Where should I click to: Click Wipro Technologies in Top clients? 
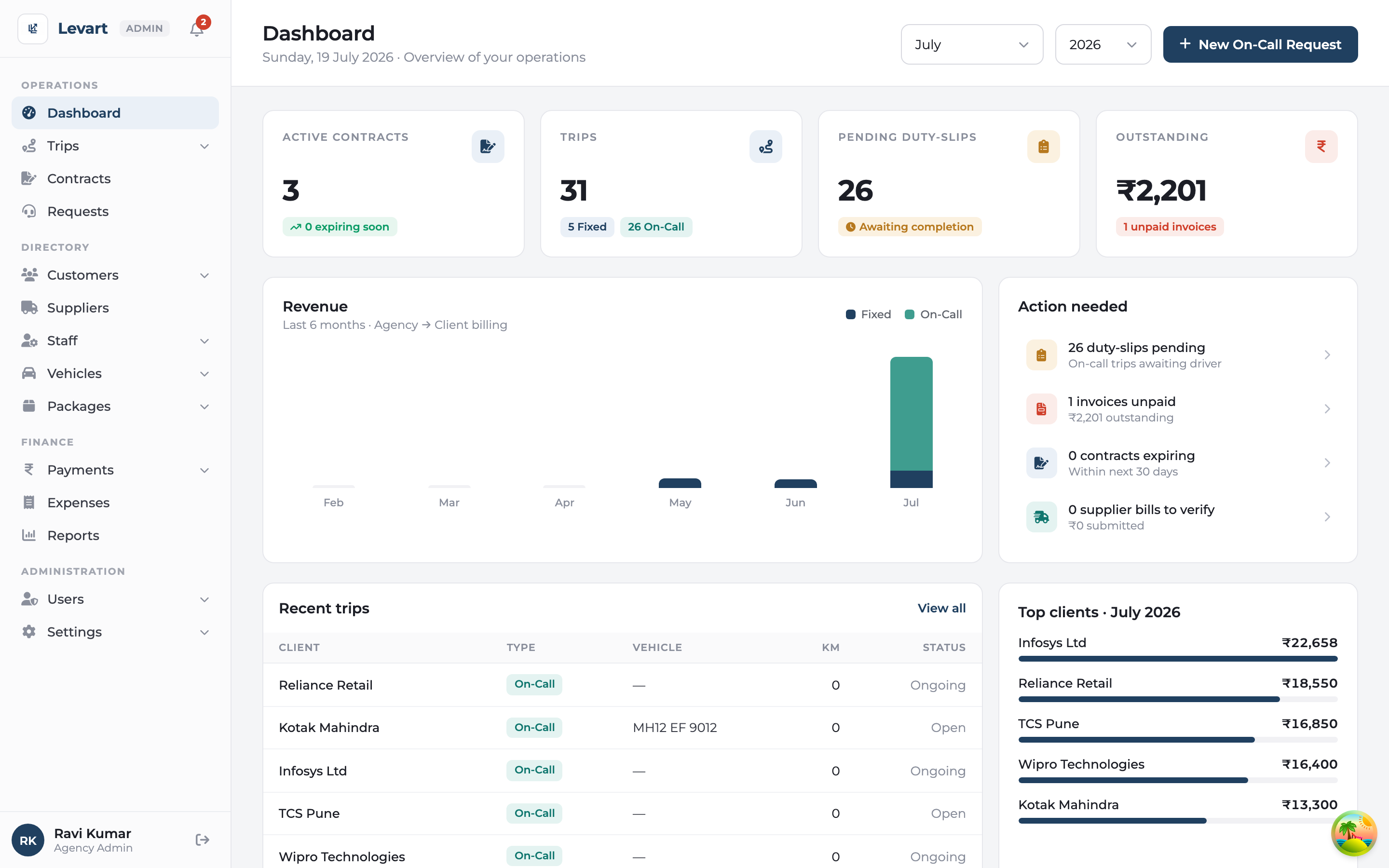[x=1081, y=764]
